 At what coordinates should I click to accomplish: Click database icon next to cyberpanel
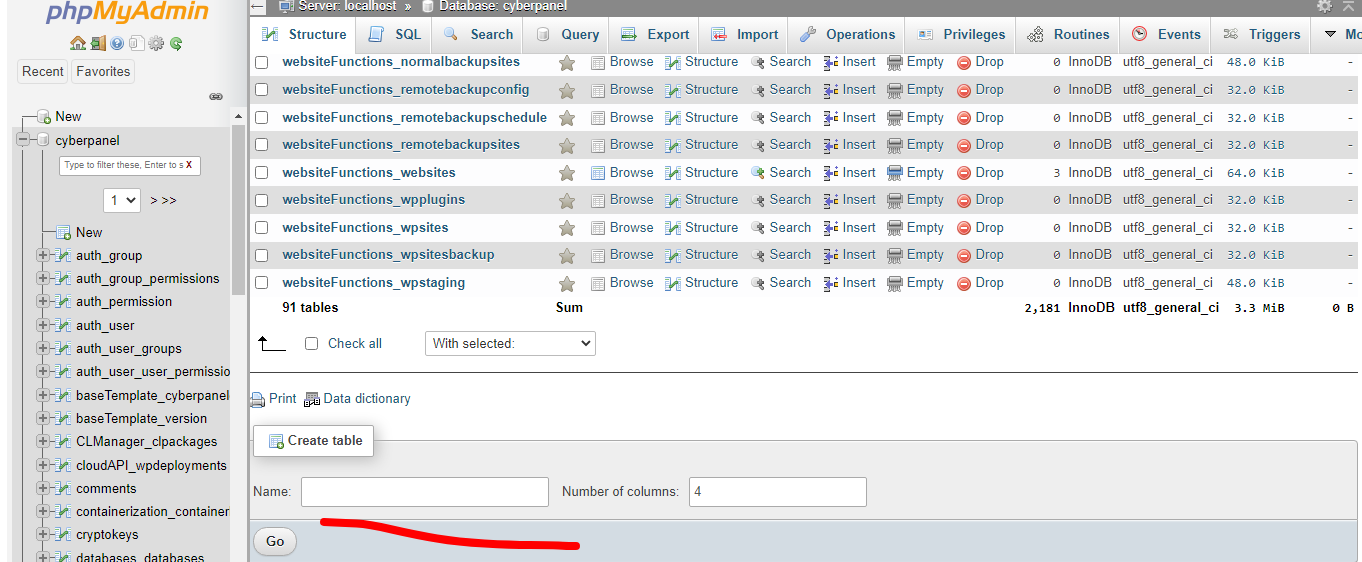pos(43,141)
